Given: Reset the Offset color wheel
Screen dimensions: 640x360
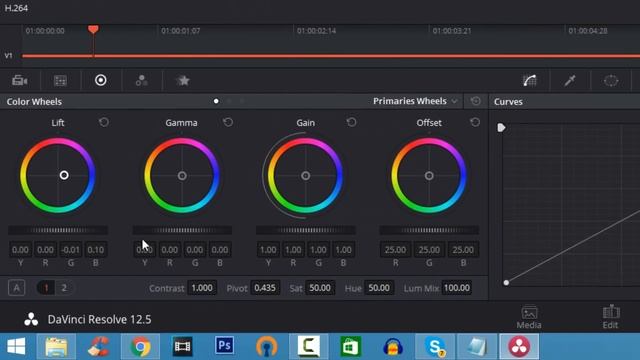Looking at the screenshot, I should (475, 122).
